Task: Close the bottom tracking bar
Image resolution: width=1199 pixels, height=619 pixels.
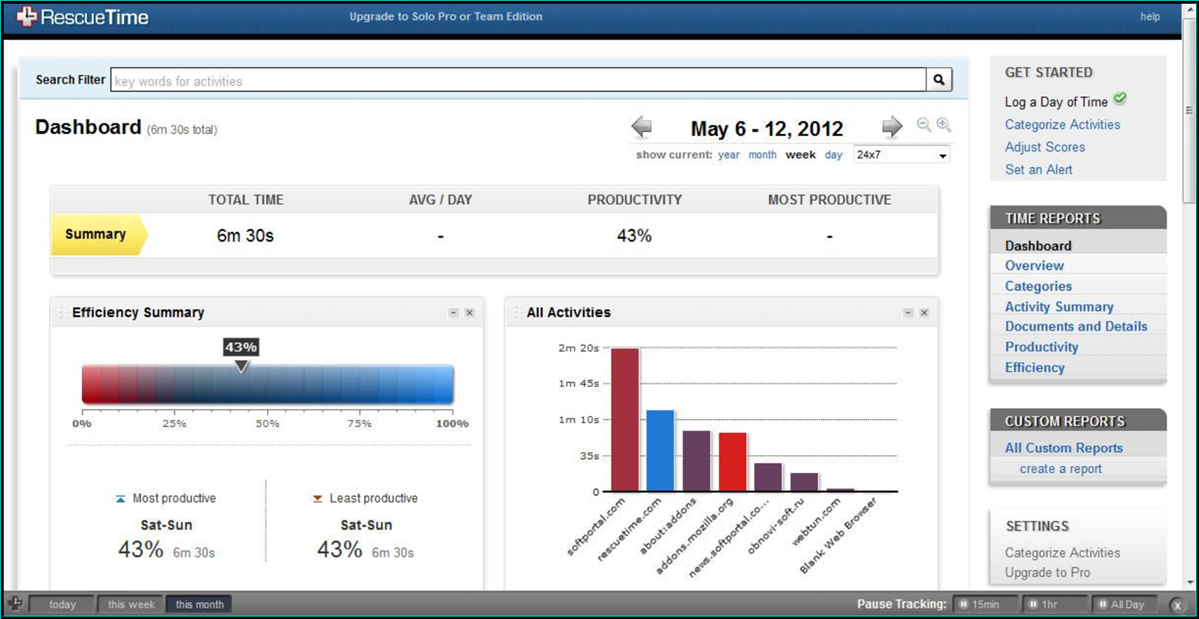Action: (x=1177, y=605)
